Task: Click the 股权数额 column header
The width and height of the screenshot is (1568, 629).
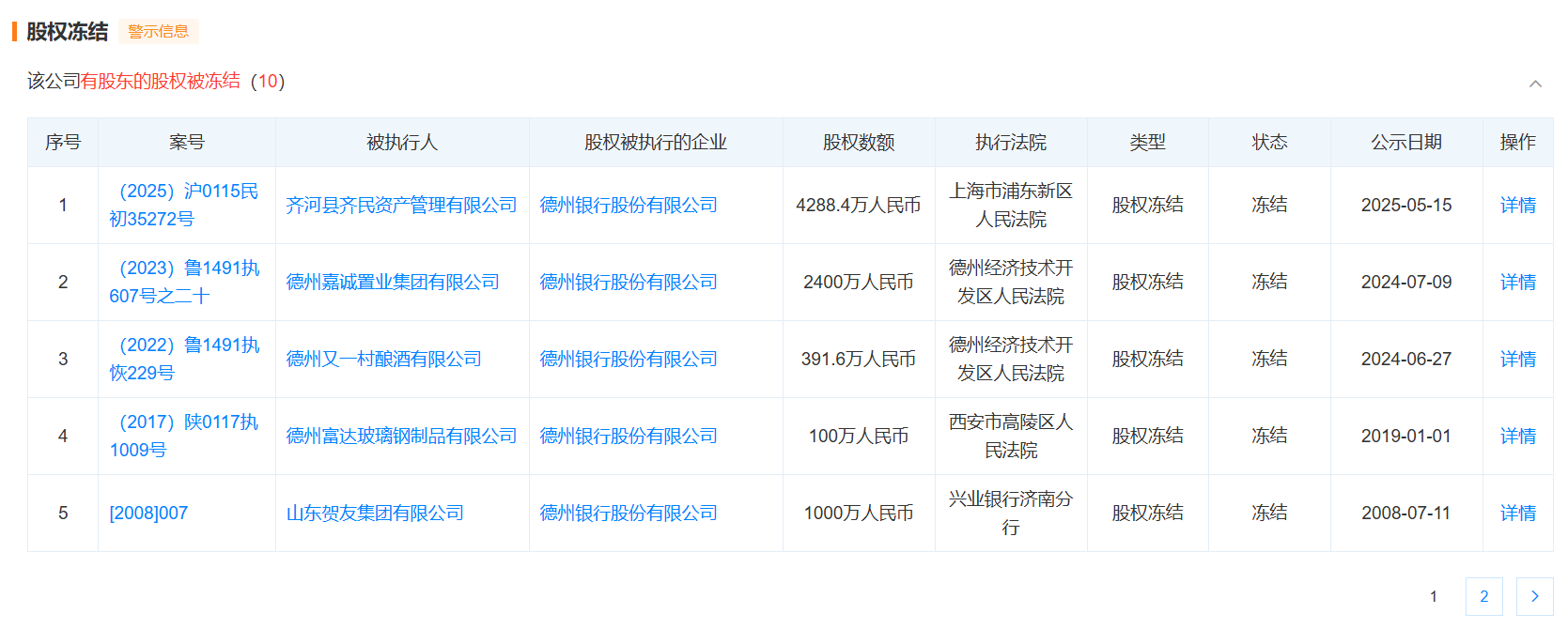Action: 859,142
